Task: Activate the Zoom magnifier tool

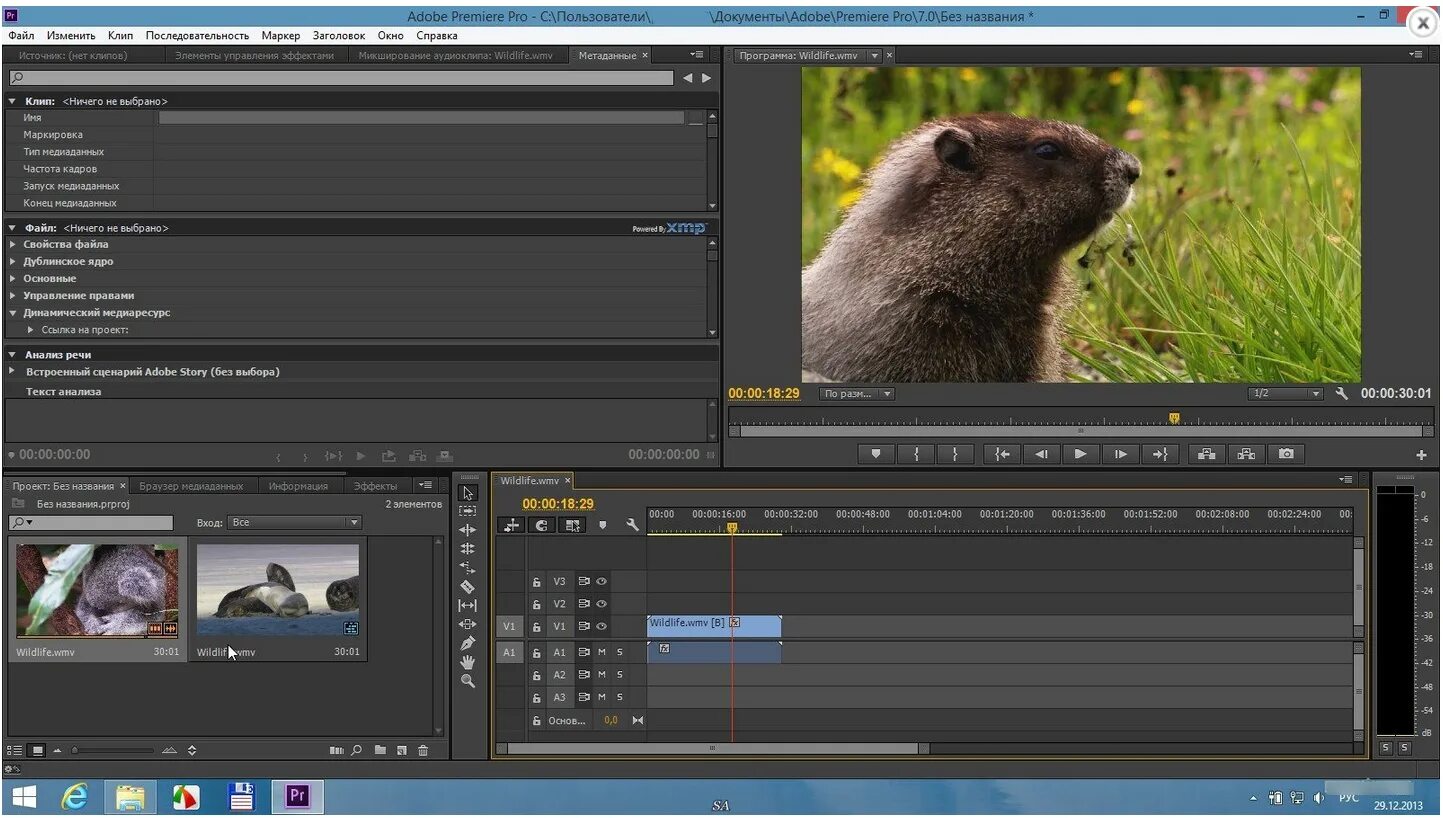Action: point(467,681)
